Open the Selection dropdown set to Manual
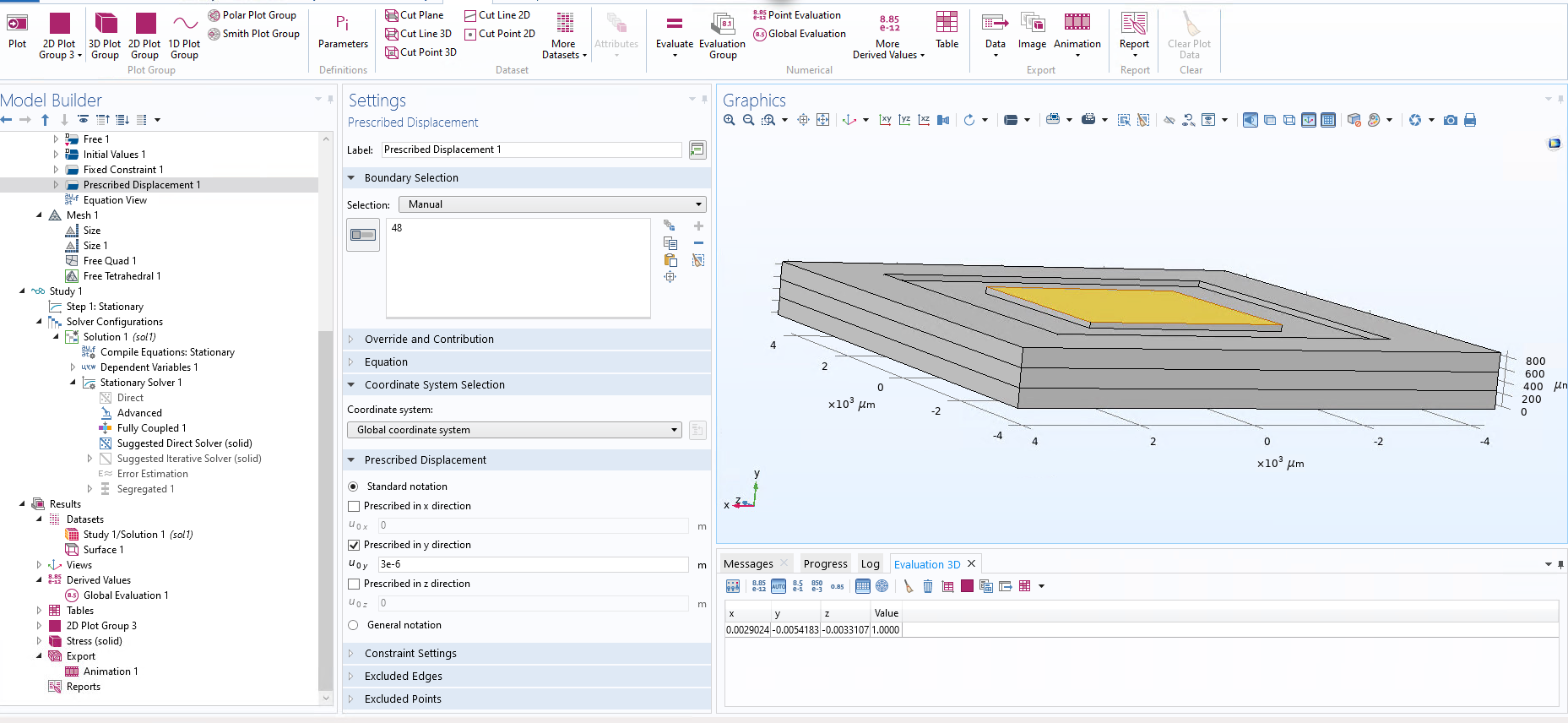The image size is (1568, 723). click(552, 204)
